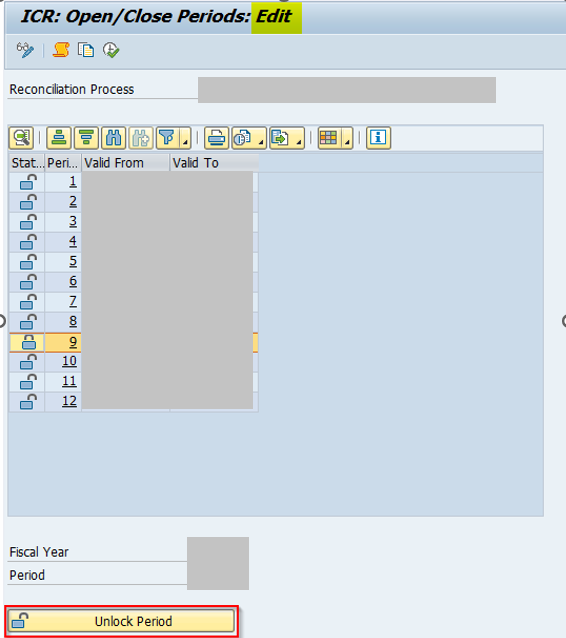Print the list using the printer icon
The image size is (566, 638).
coord(216,138)
